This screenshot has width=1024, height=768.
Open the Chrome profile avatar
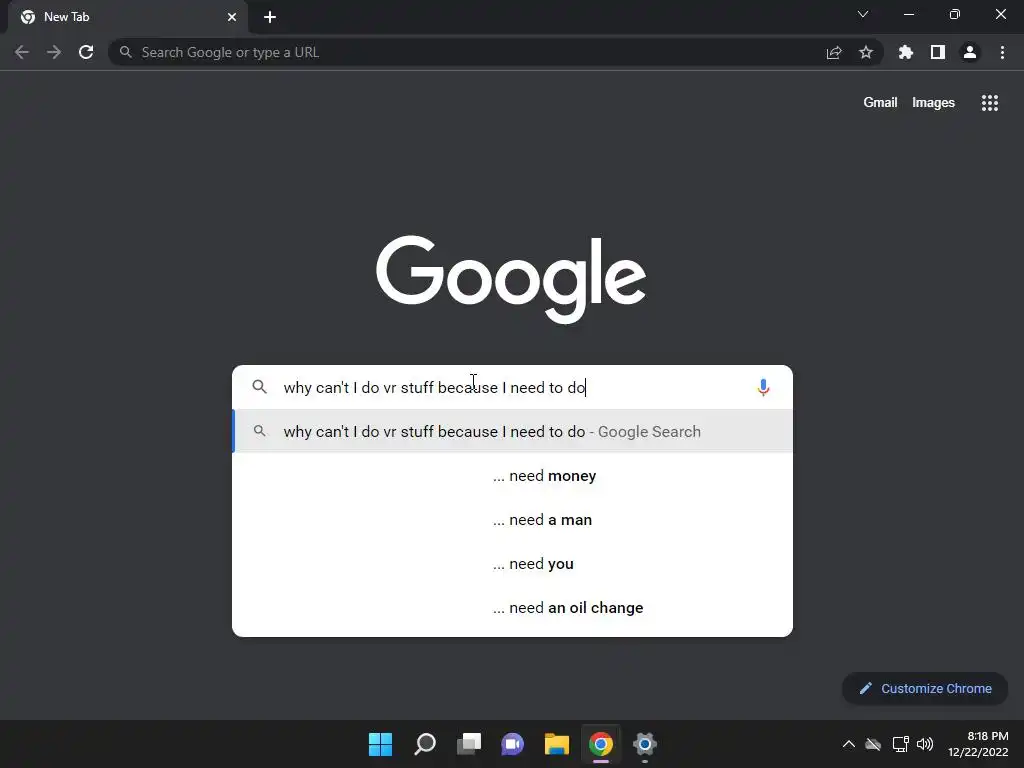[x=970, y=52]
